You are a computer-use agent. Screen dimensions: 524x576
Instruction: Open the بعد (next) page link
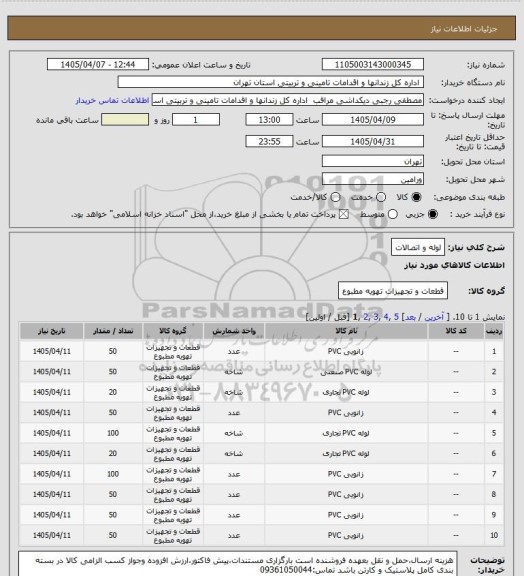(410, 317)
